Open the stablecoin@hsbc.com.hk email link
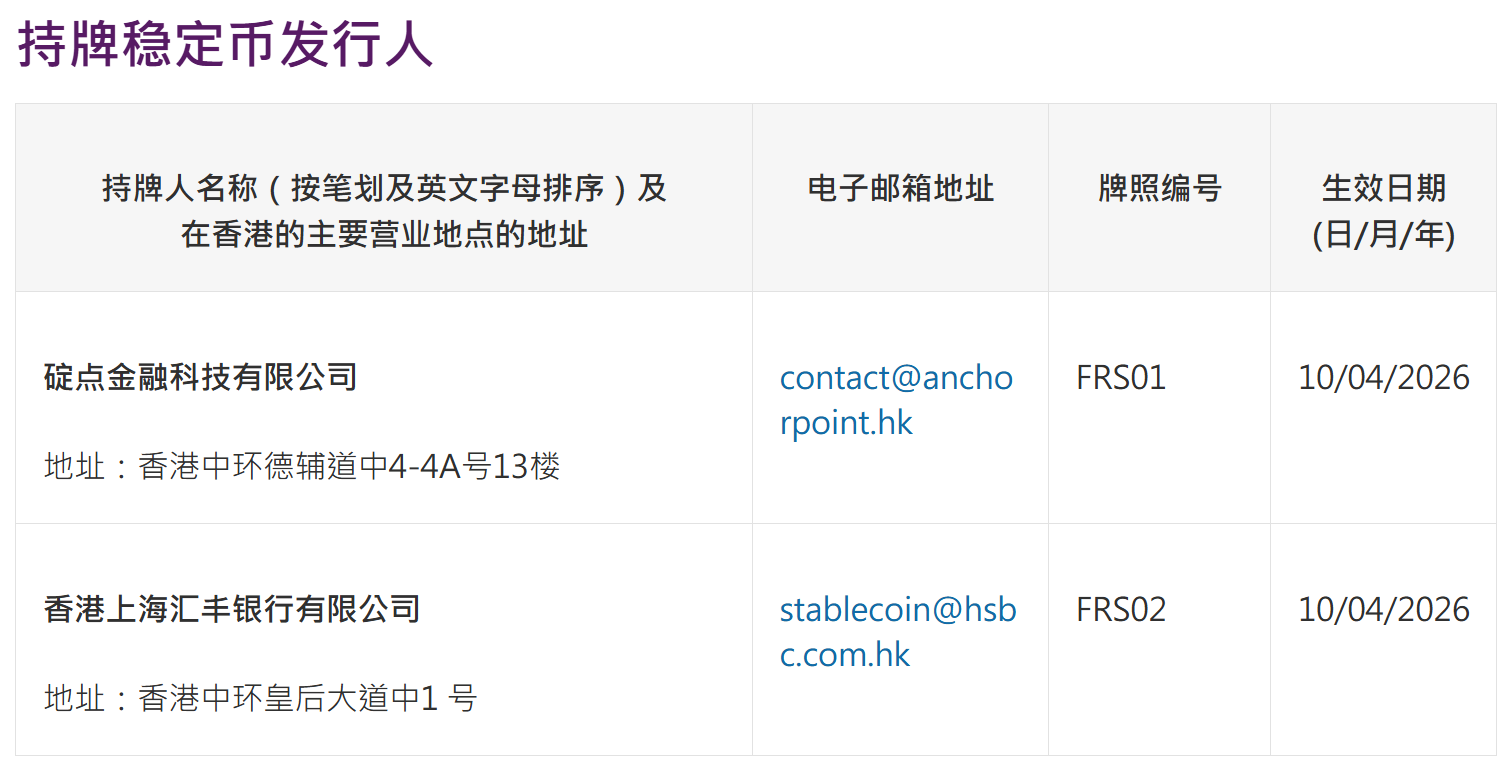The height and width of the screenshot is (770, 1510). (897, 631)
